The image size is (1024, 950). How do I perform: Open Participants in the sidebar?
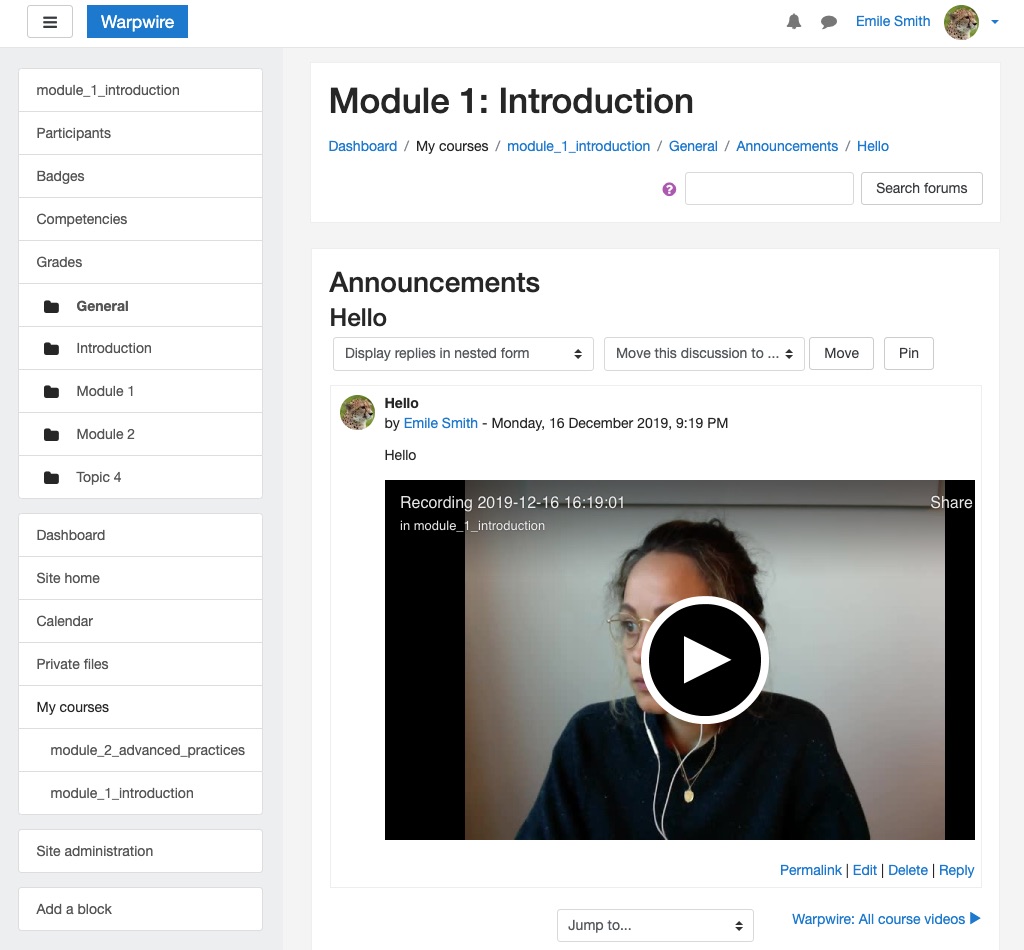[x=140, y=133]
